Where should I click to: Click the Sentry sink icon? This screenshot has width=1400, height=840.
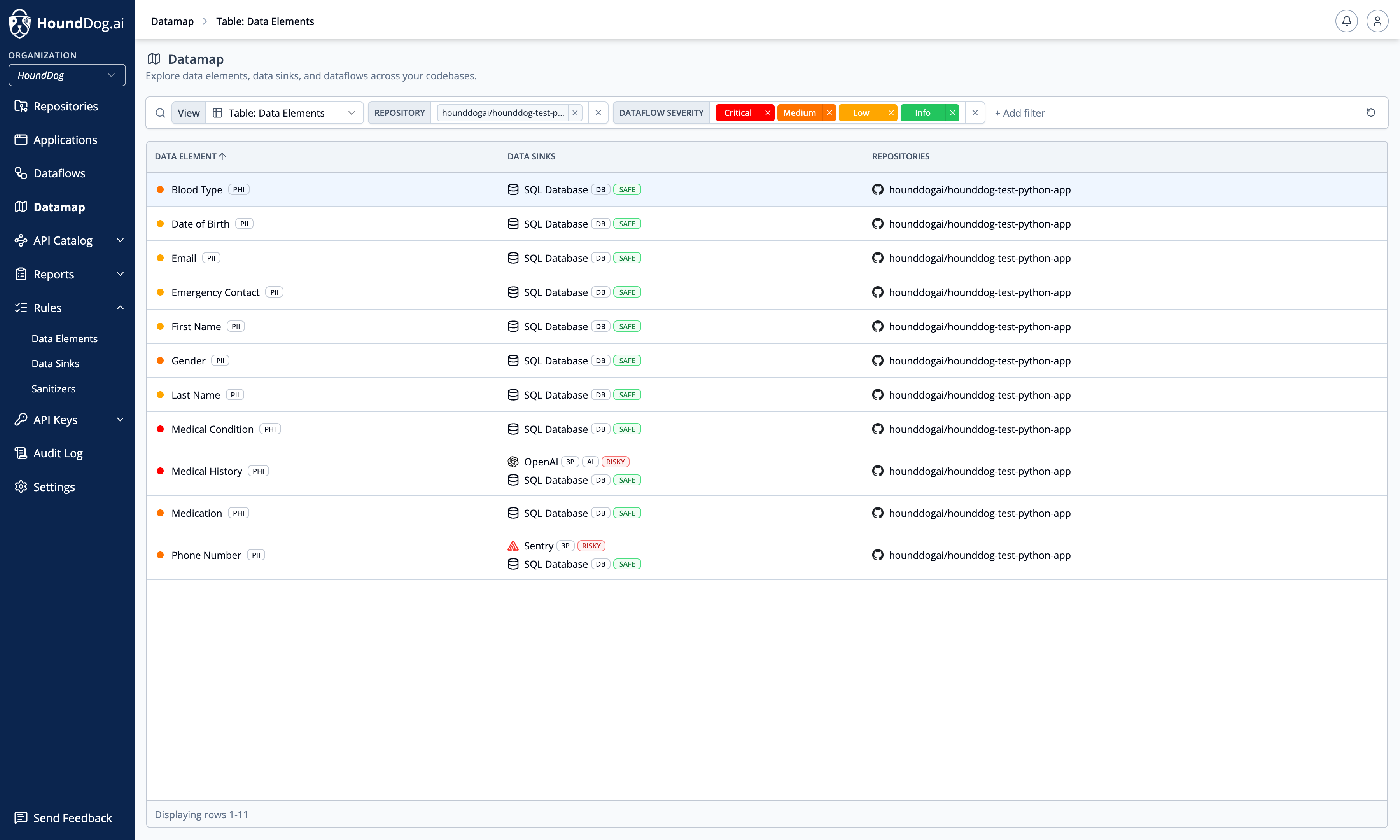pos(513,546)
